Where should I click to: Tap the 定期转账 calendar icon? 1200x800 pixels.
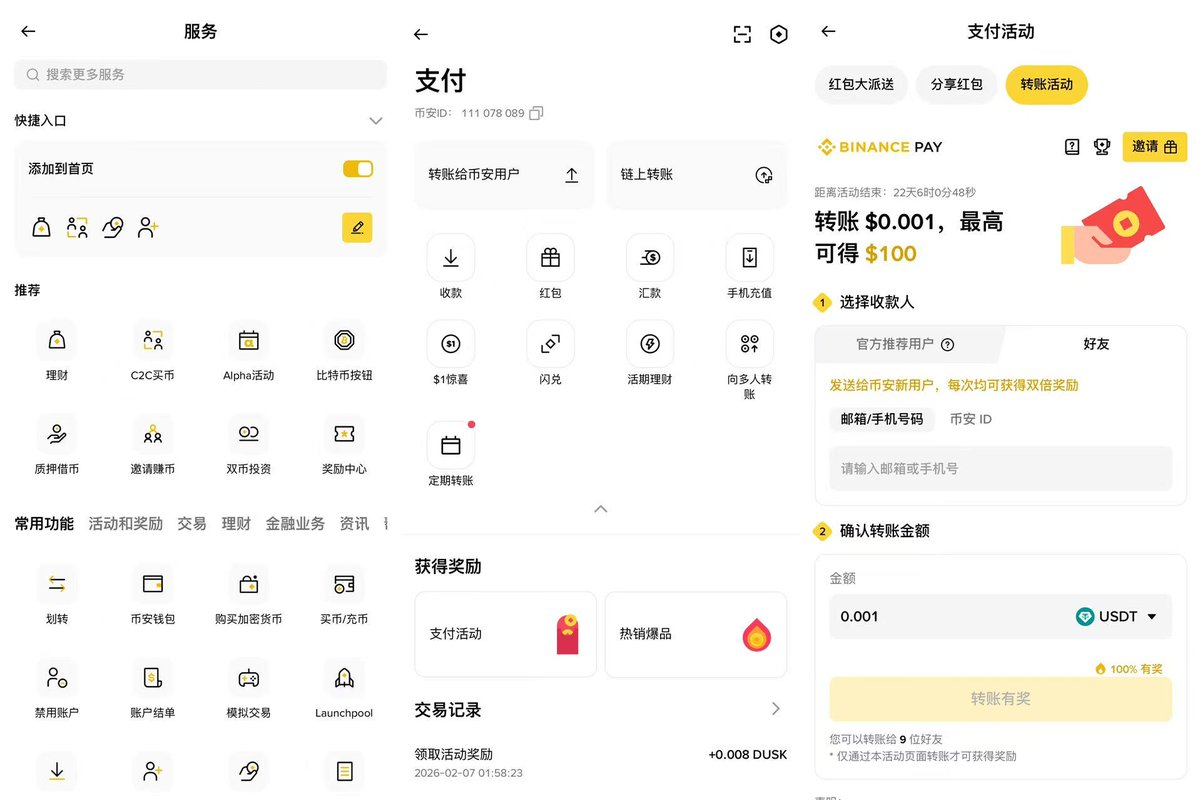[x=451, y=446]
